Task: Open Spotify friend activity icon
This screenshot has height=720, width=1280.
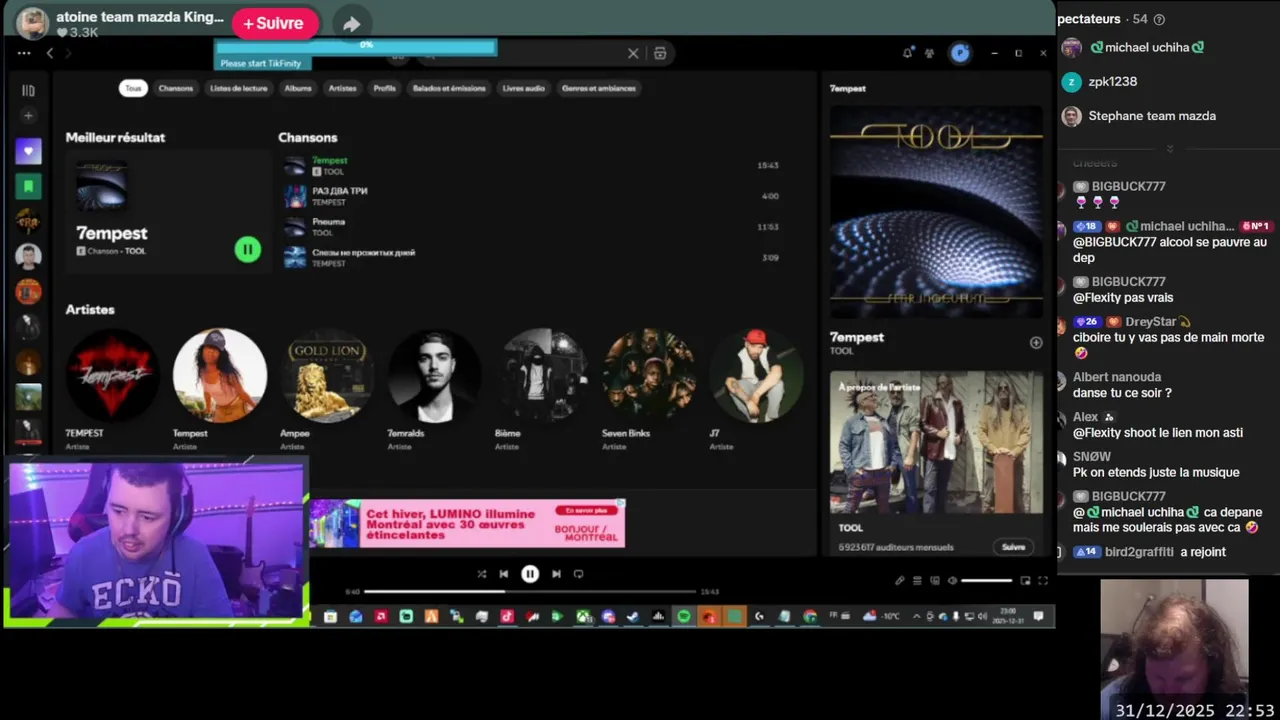Action: point(929,53)
